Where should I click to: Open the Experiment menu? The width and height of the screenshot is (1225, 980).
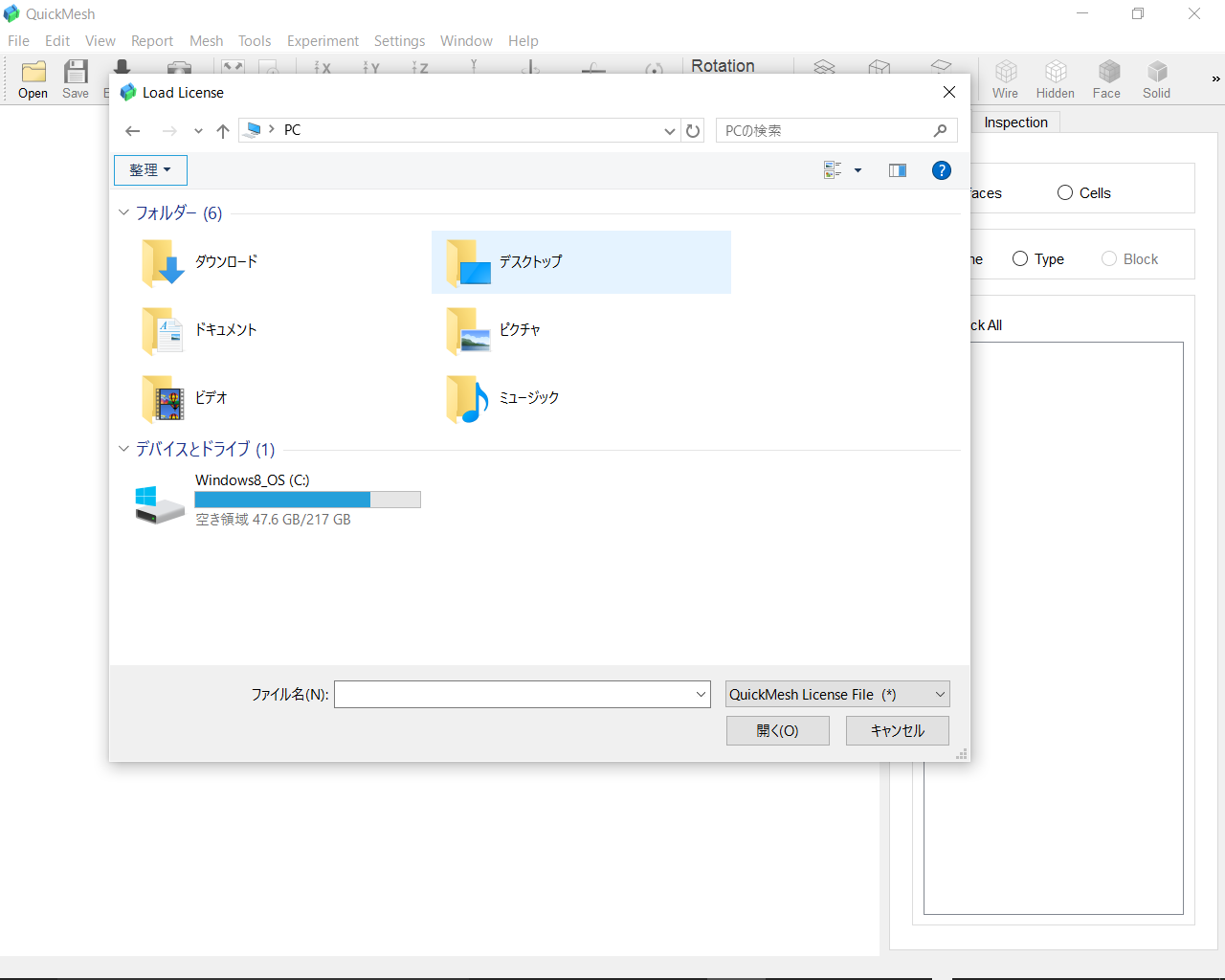pyautogui.click(x=323, y=41)
